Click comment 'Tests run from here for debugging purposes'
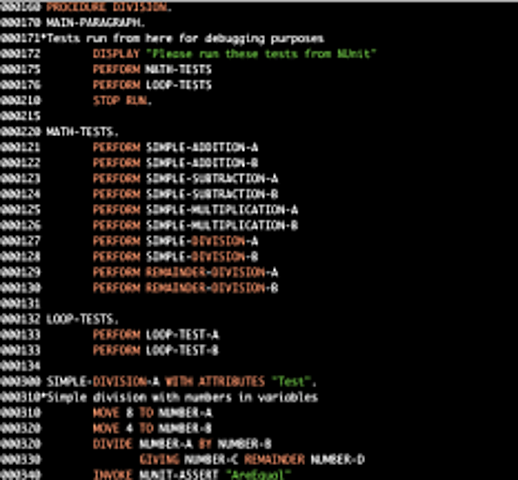Viewport: 518px width, 480px height. tap(185, 38)
